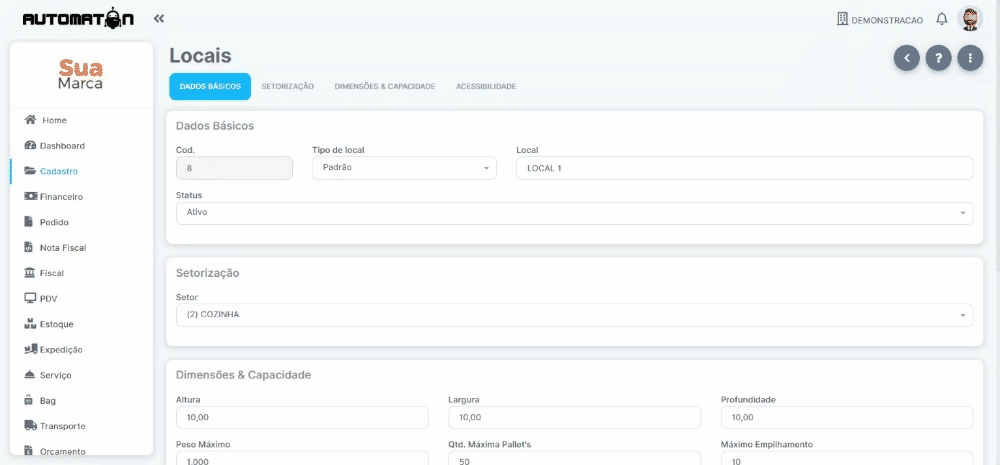Image resolution: width=1000 pixels, height=465 pixels.
Task: Open the three-dot more options button
Action: pos(970,58)
